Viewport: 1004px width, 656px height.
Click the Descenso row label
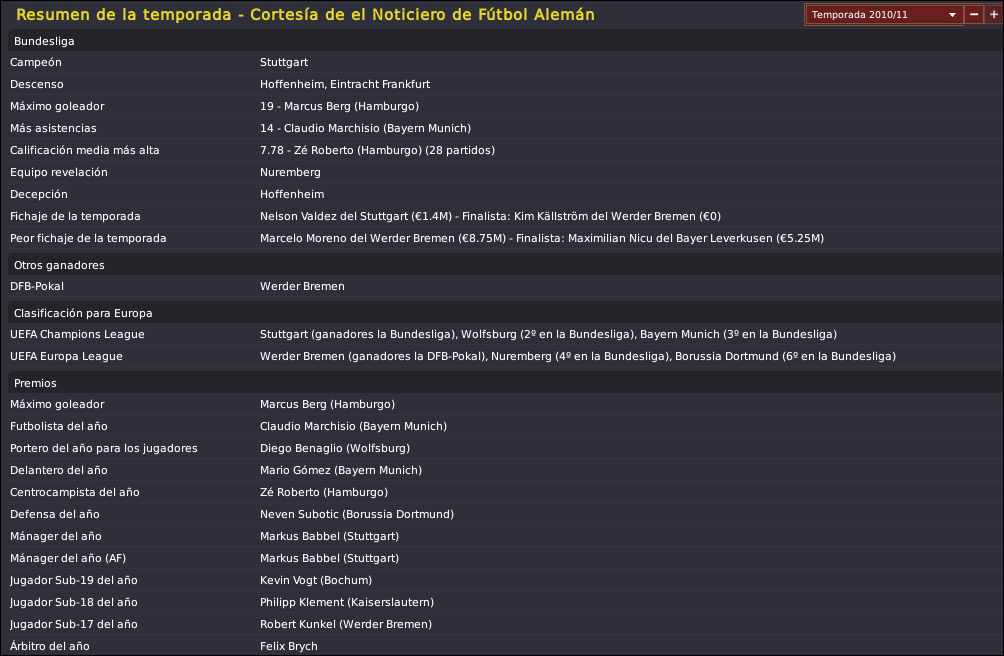coord(36,84)
